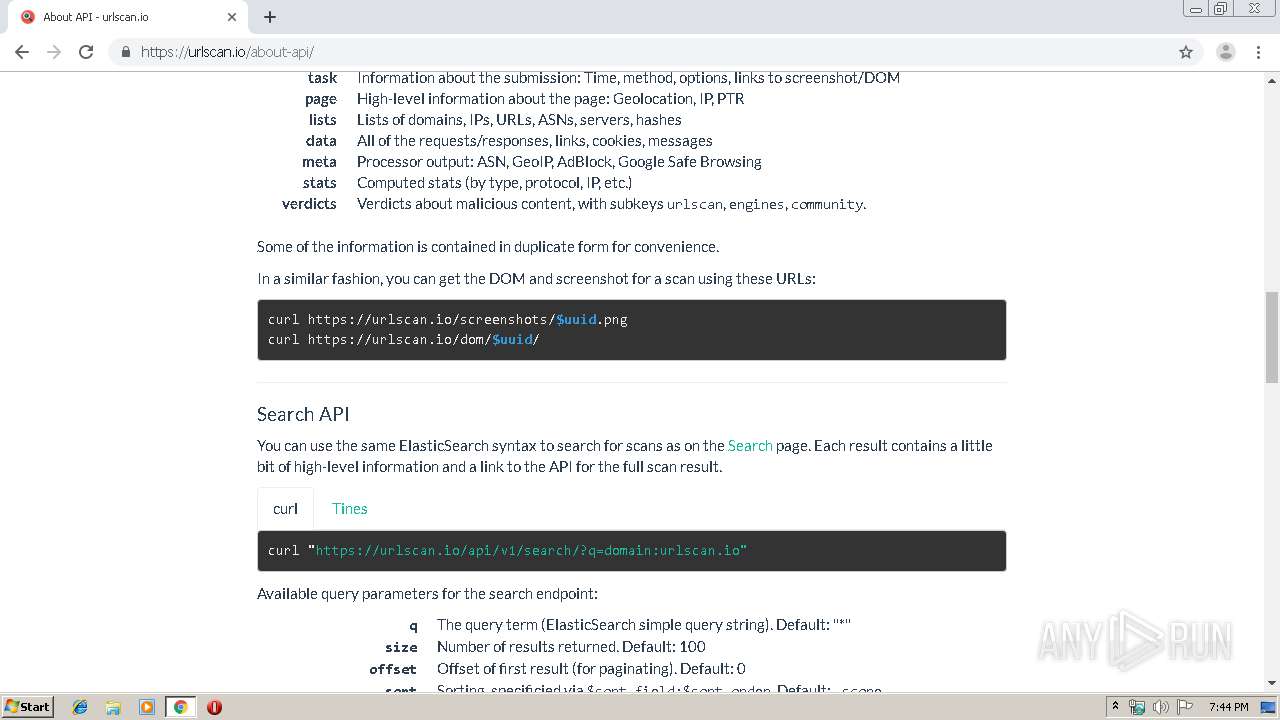This screenshot has height=720, width=1280.
Task: Click the Search API heading
Action: pyautogui.click(x=303, y=414)
